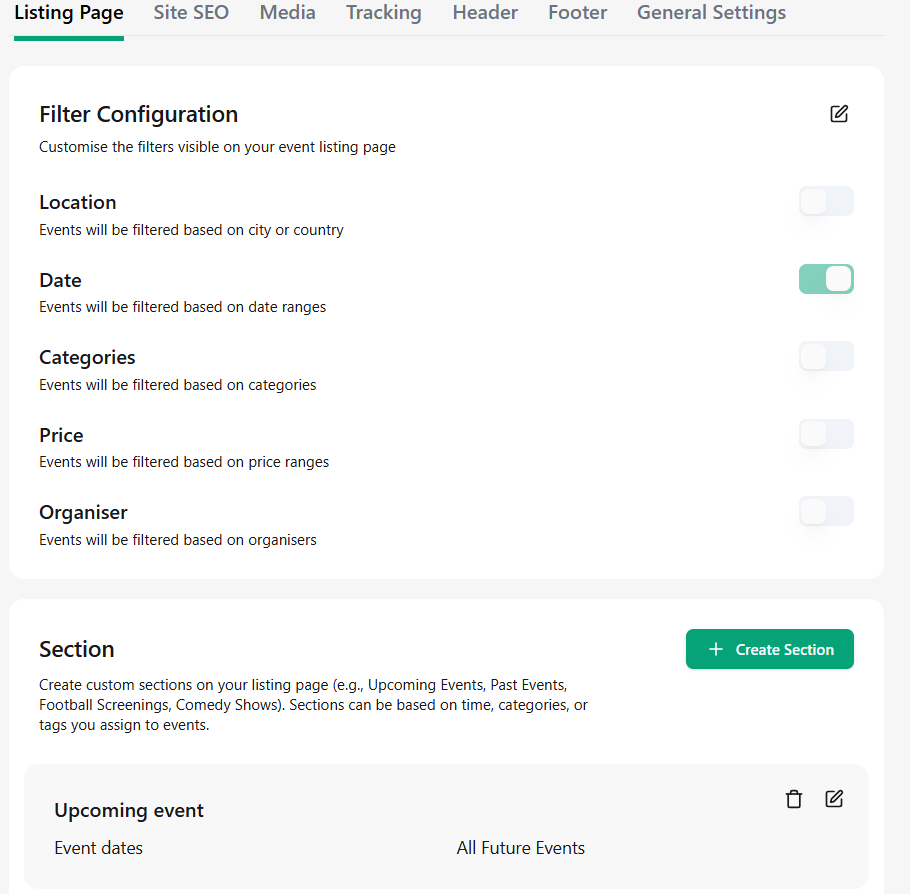
Task: Click the All Future Events value
Action: (x=521, y=848)
